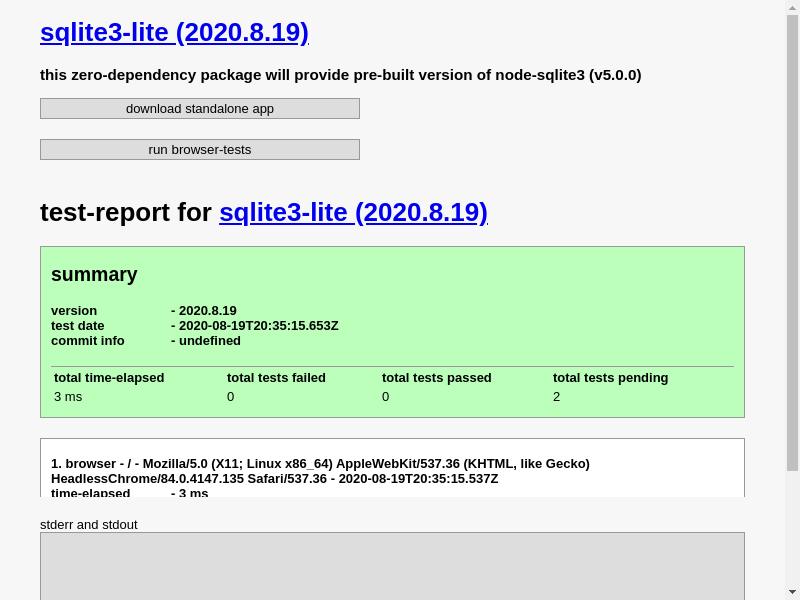Open sqlite3-lite link in test-report heading
800x600 pixels.
353,212
